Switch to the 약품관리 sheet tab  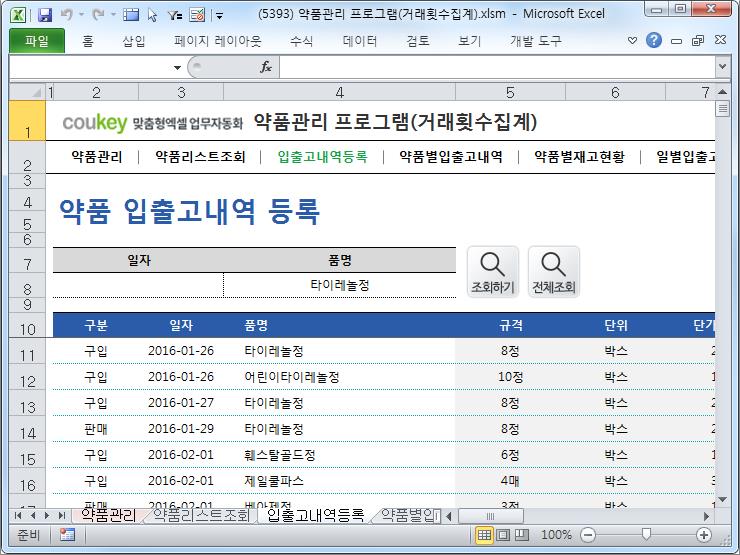[109, 515]
